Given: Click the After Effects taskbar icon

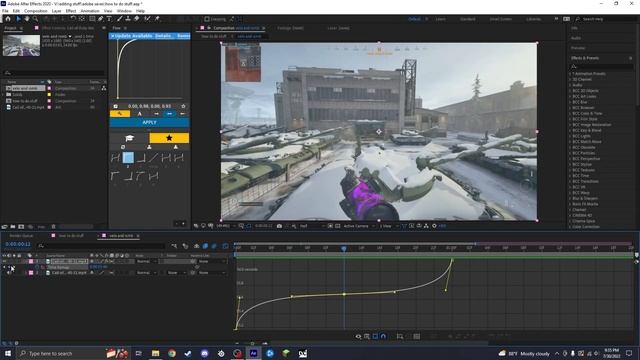Looking at the screenshot, I should pos(253,353).
